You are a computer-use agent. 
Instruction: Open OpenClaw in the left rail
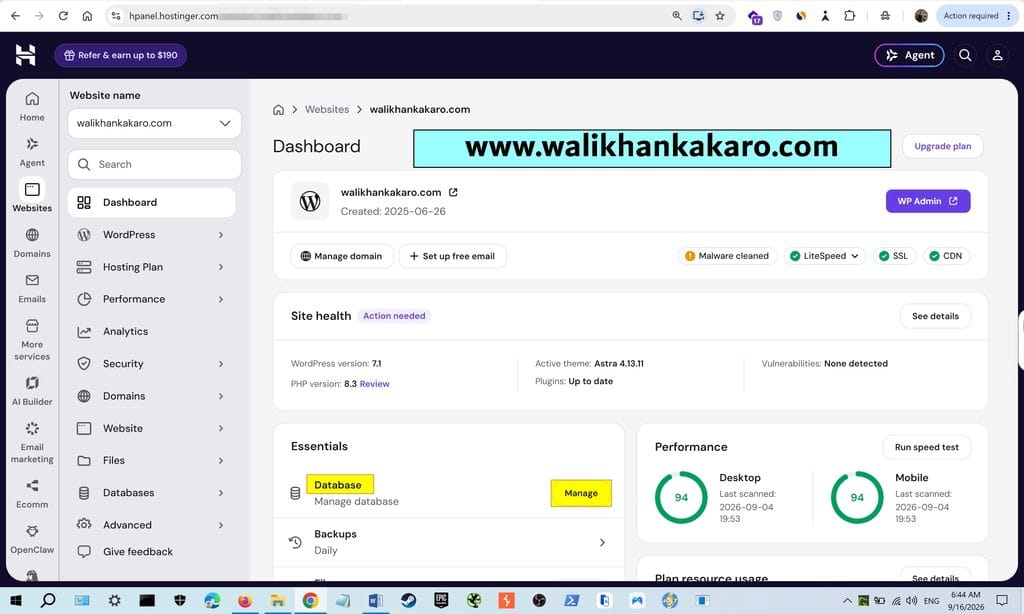(32, 540)
